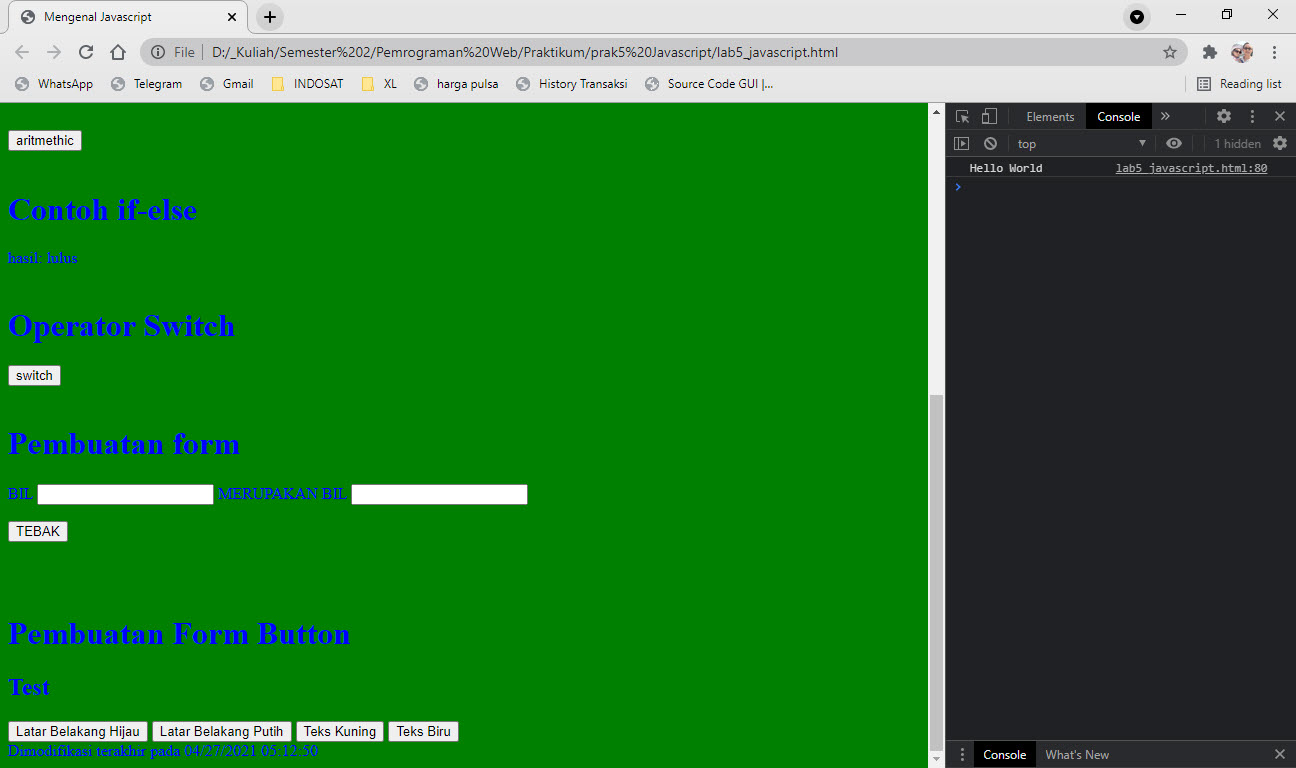The width and height of the screenshot is (1296, 768).
Task: Switch to the Elements tab
Action: click(x=1049, y=116)
